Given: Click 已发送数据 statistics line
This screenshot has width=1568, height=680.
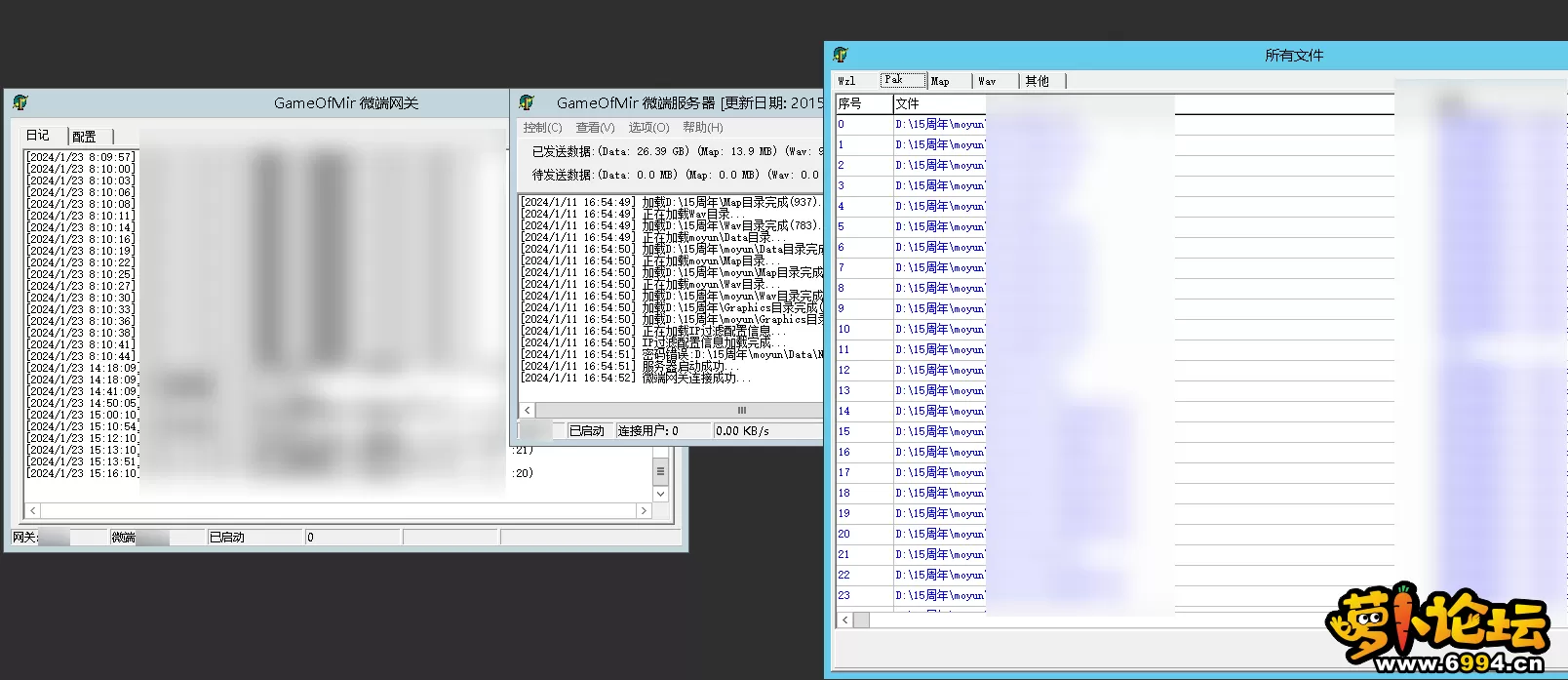Looking at the screenshot, I should point(676,152).
